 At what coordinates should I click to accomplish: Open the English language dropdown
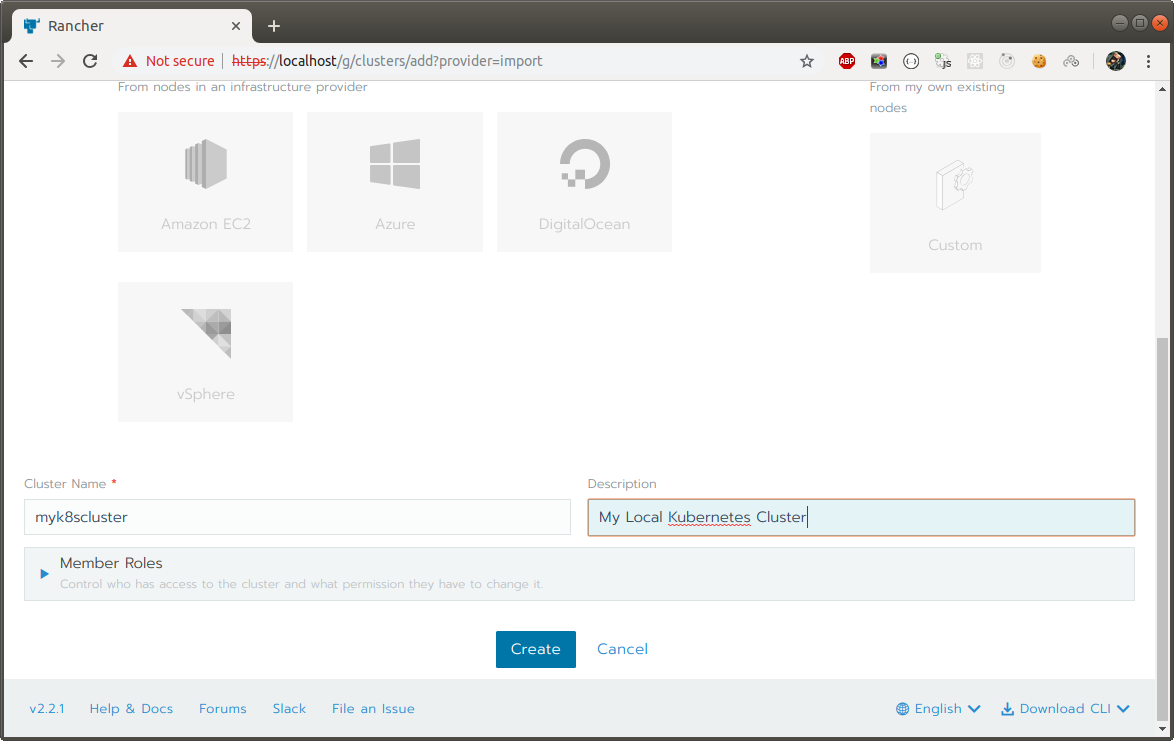click(938, 709)
